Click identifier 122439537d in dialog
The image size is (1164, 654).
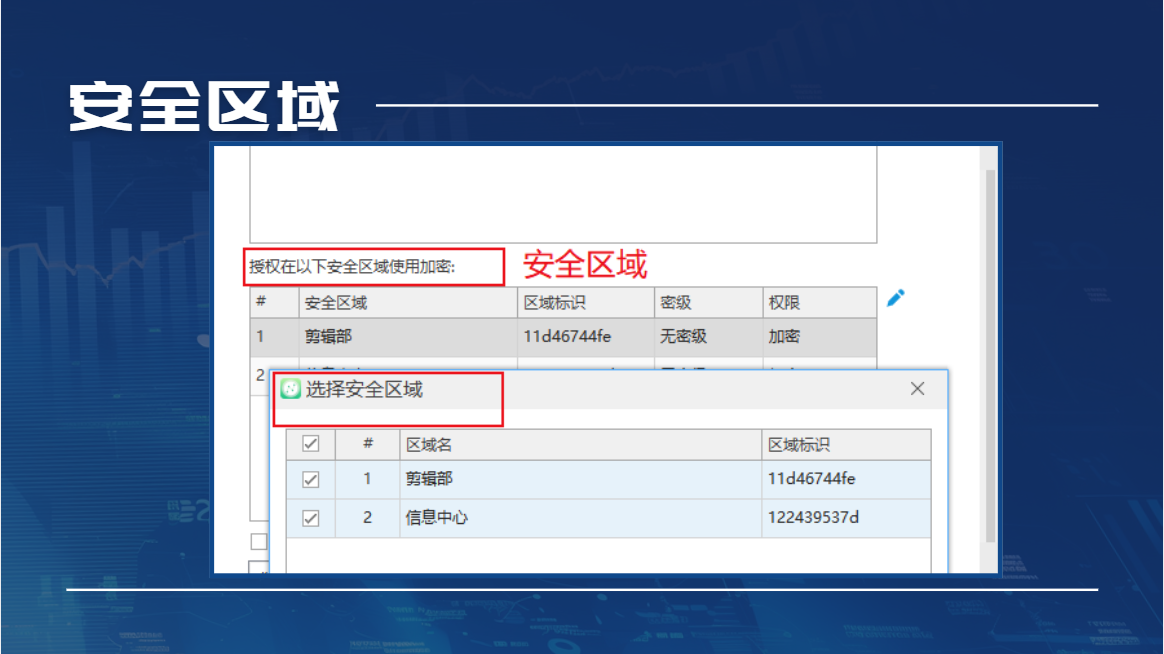pyautogui.click(x=814, y=517)
